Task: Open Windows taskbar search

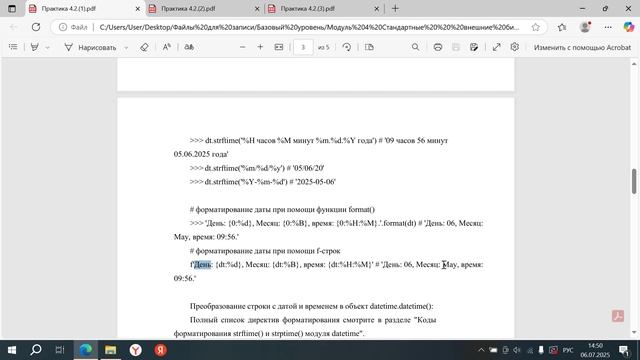Action: tap(36, 350)
